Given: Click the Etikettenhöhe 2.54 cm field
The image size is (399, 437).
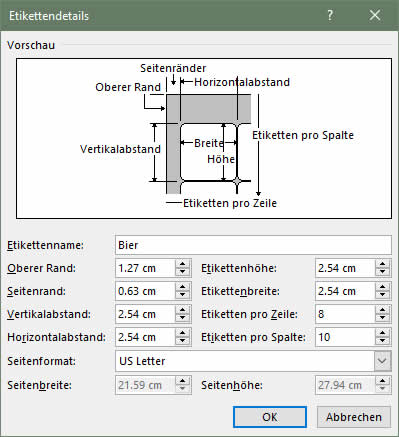Looking at the screenshot, I should [345, 268].
